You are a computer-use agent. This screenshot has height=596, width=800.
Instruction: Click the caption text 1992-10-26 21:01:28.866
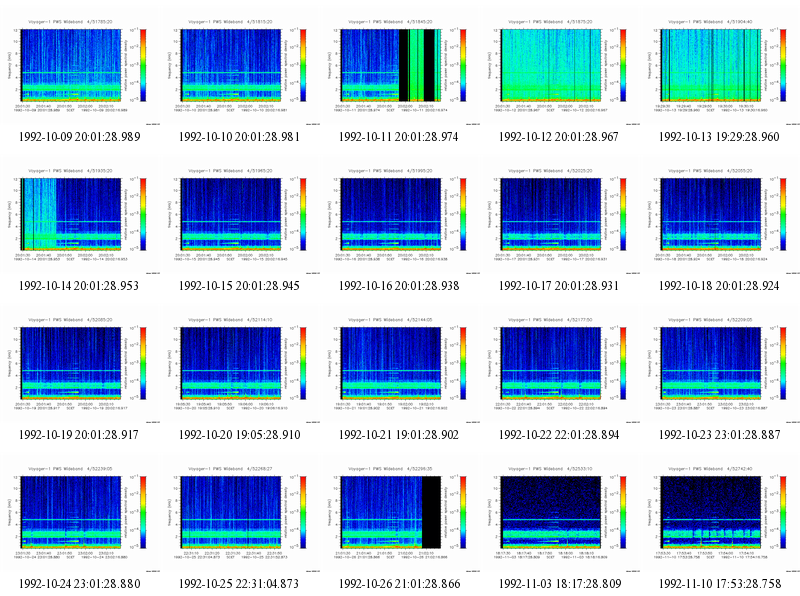[x=399, y=584]
